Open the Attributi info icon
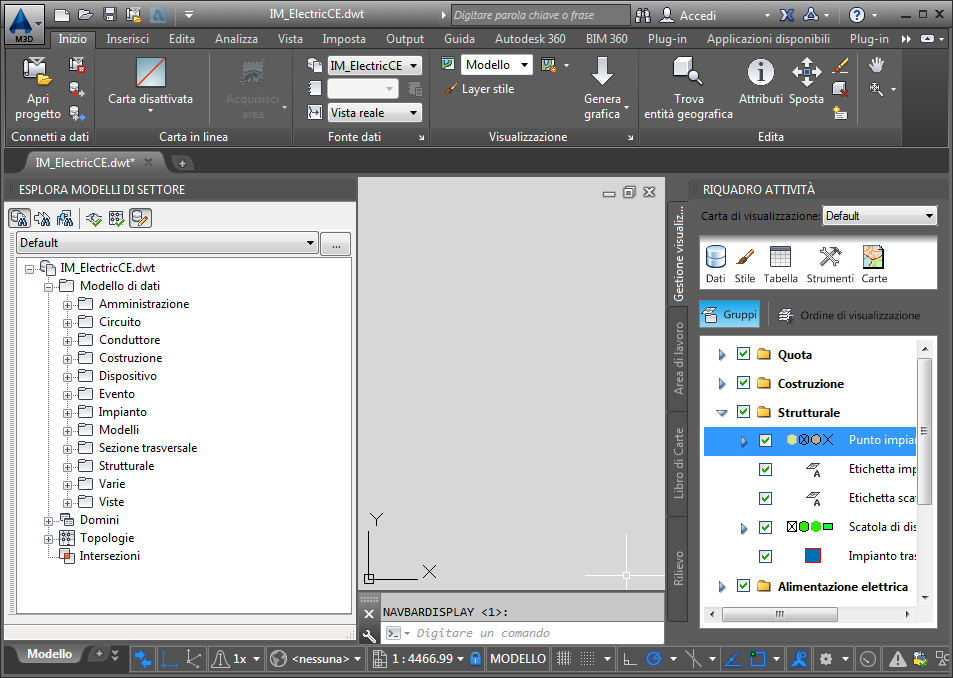This screenshot has width=953, height=678. click(x=760, y=72)
